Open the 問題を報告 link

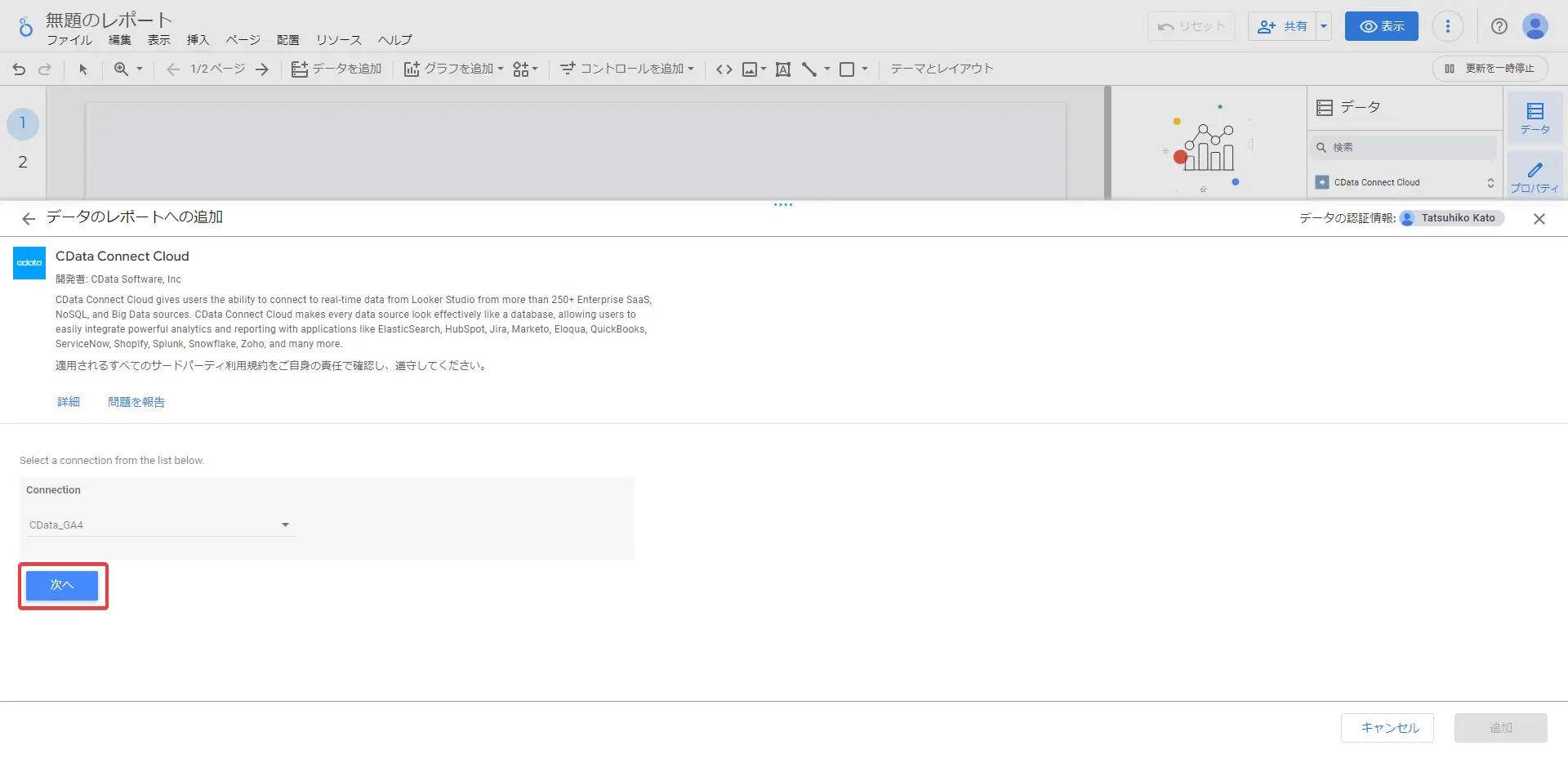136,402
